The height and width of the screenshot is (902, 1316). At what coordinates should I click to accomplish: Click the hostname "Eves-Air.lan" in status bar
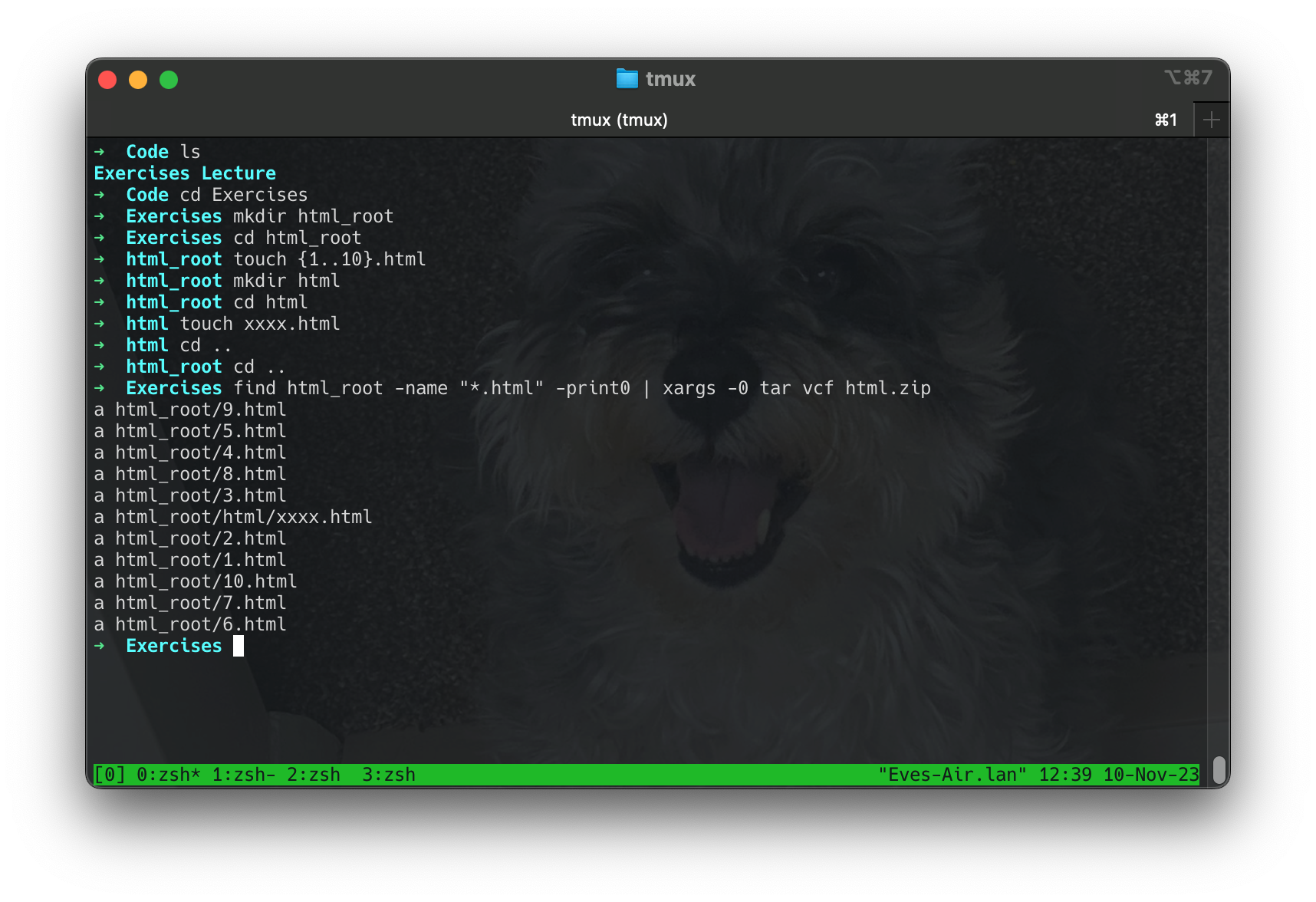coord(951,774)
